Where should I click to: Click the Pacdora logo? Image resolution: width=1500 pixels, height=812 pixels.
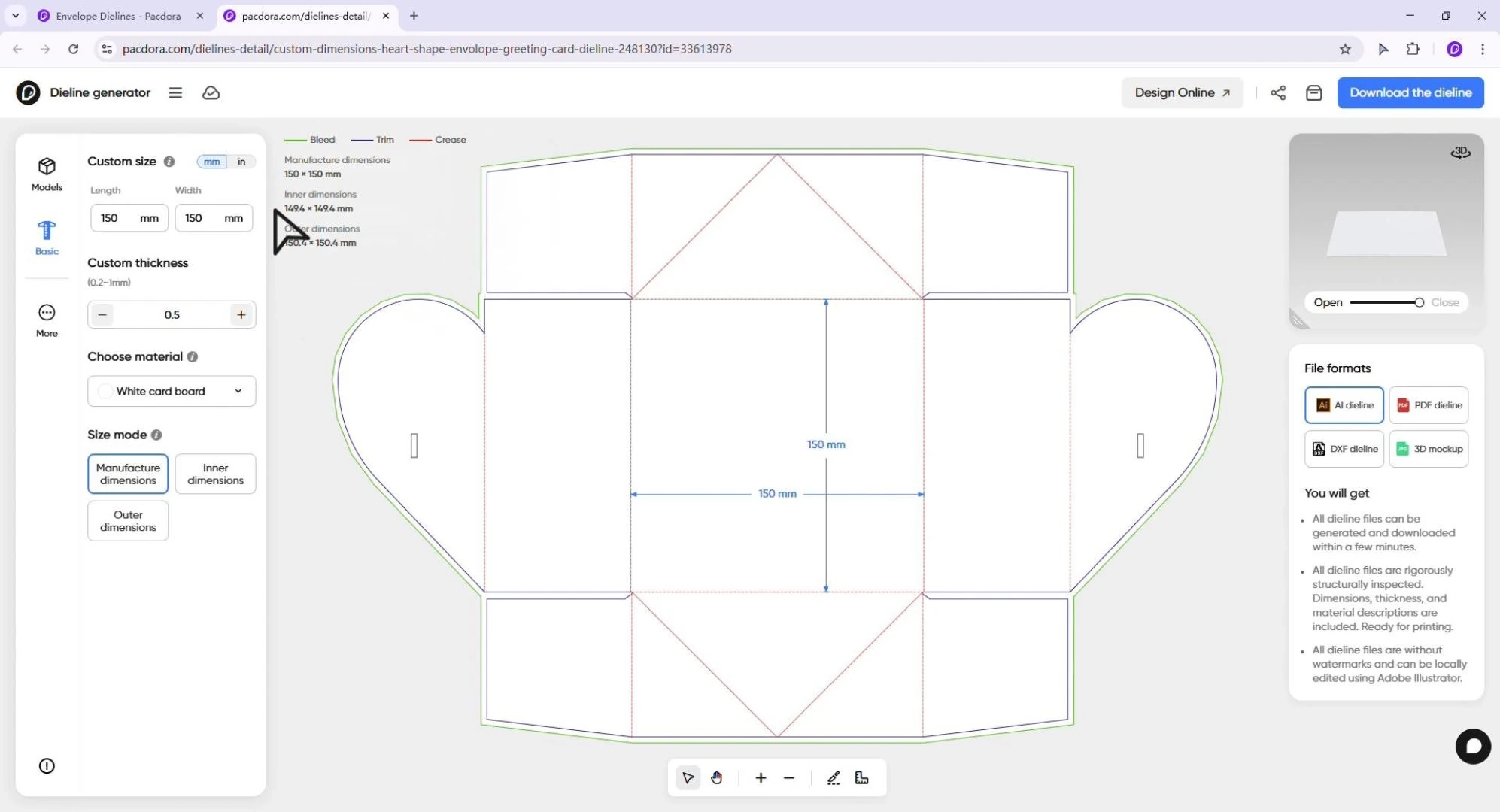[28, 92]
